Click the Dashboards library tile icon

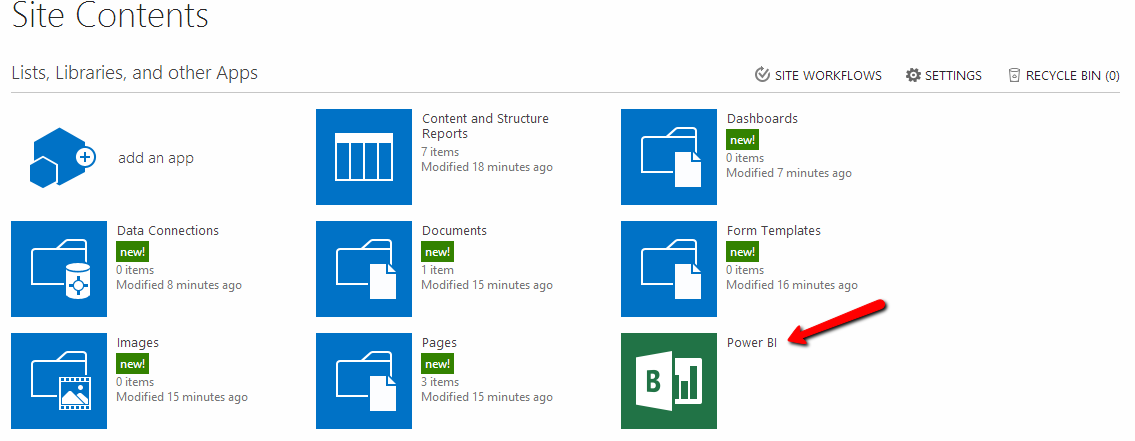pyautogui.click(x=669, y=157)
